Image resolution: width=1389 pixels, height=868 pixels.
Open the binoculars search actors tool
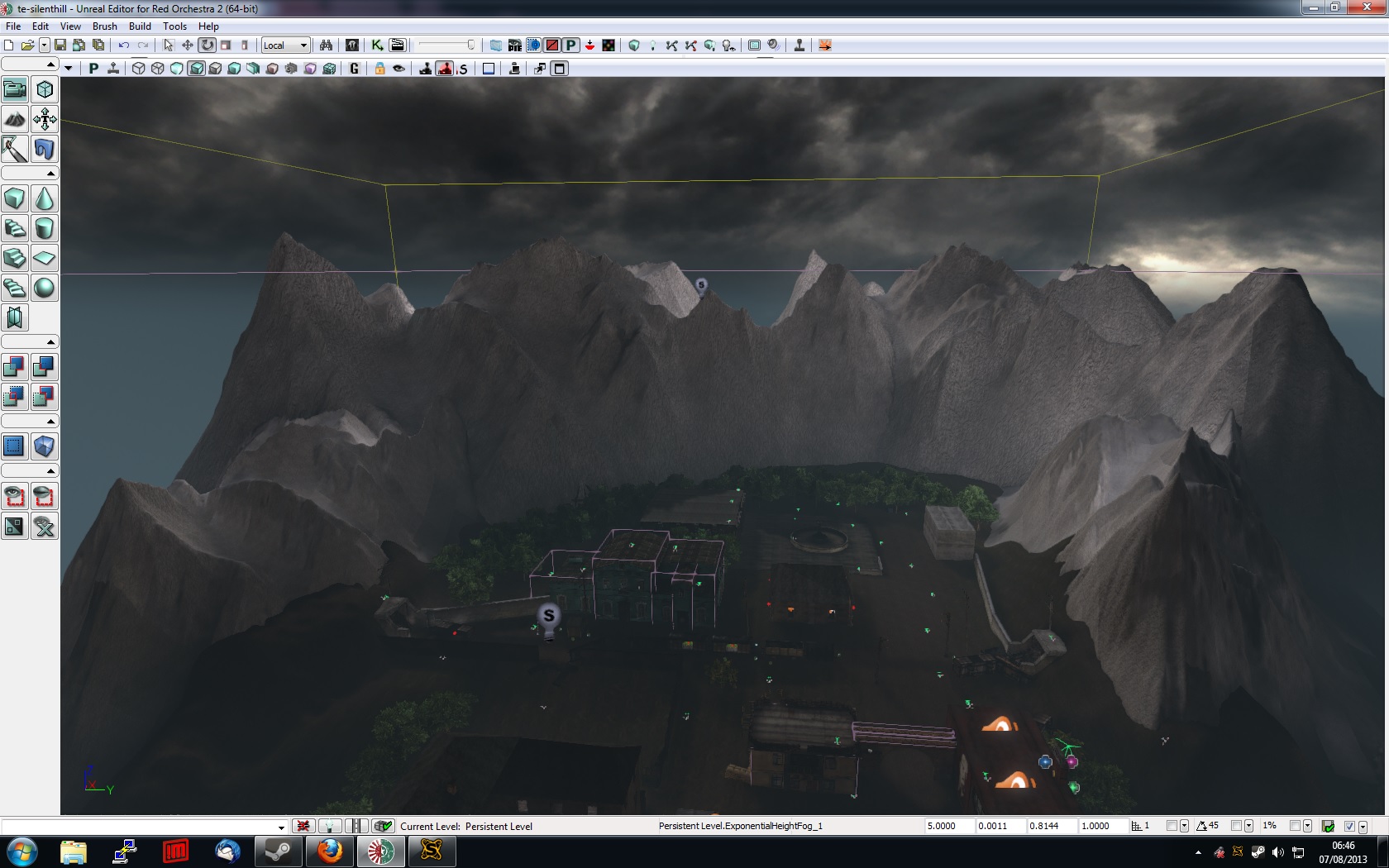tap(326, 45)
